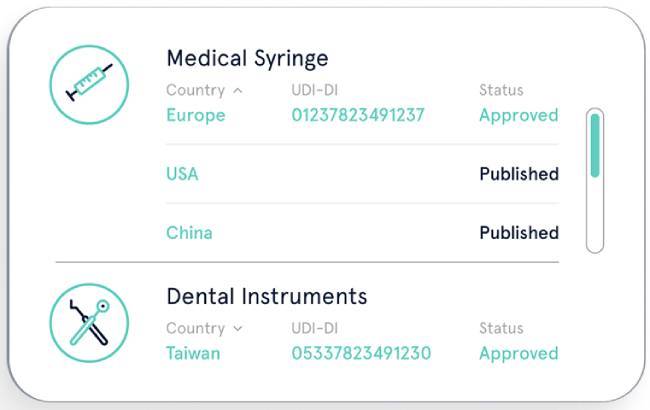Click UDI-DI number 01237823491237
The height and width of the screenshot is (410, 650).
click(358, 115)
